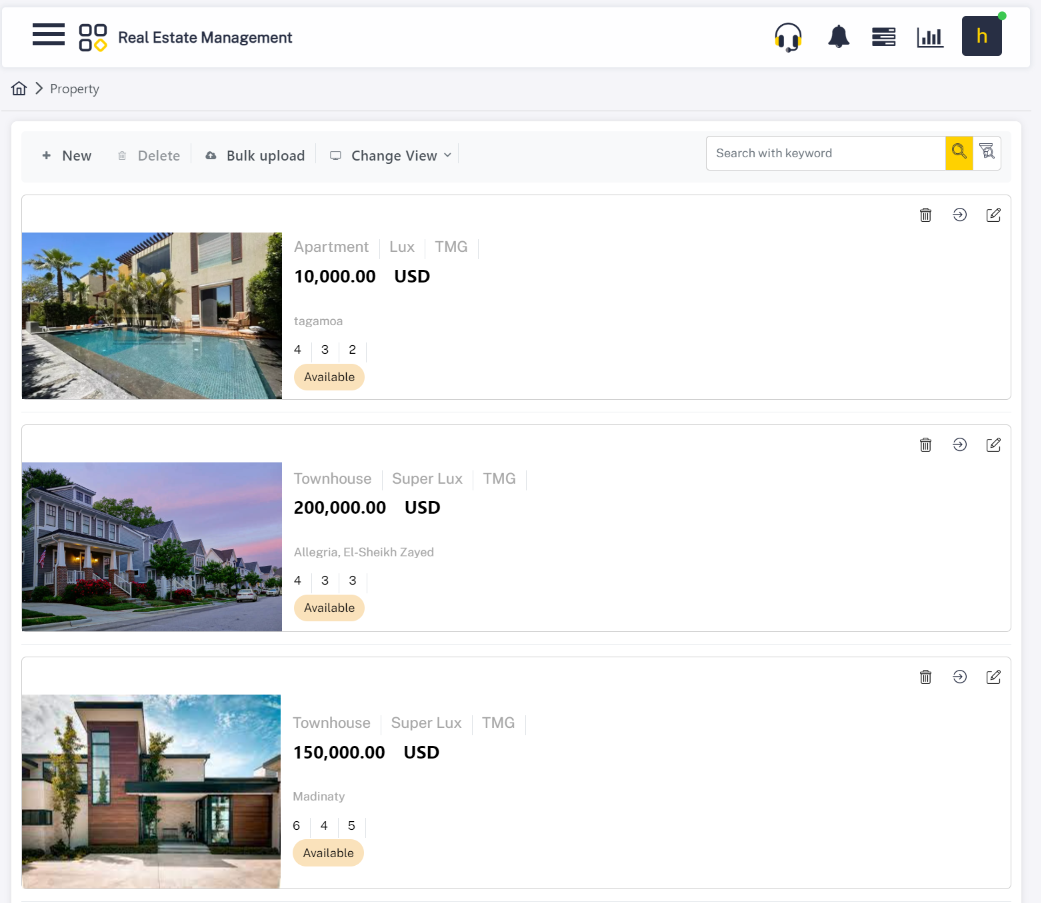Focus the Search with keyword field
This screenshot has height=903, width=1041.
825,153
